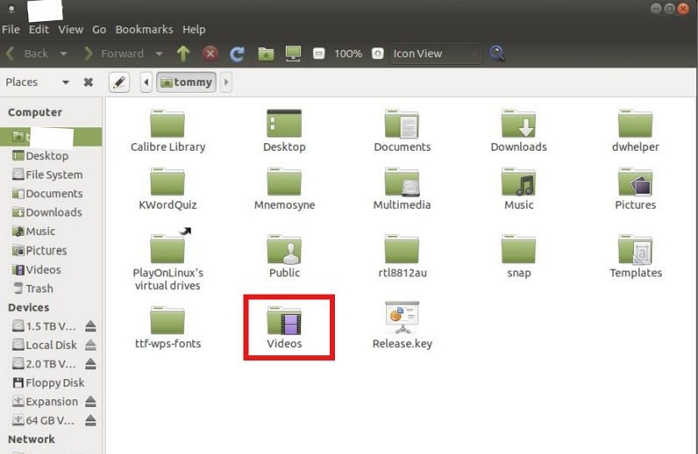Zoom in with the plus icon
Screen dimensions: 698x454
point(377,54)
